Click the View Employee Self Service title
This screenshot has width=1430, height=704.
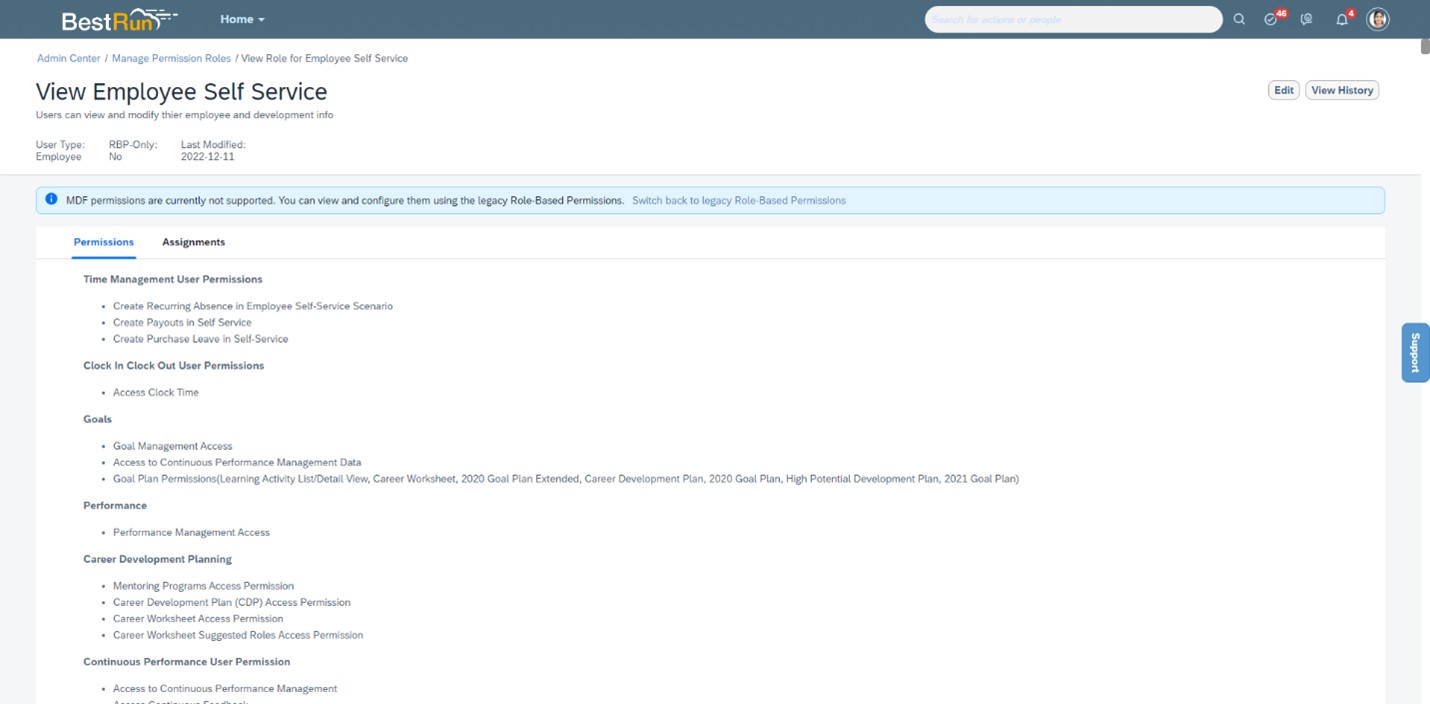(x=182, y=92)
